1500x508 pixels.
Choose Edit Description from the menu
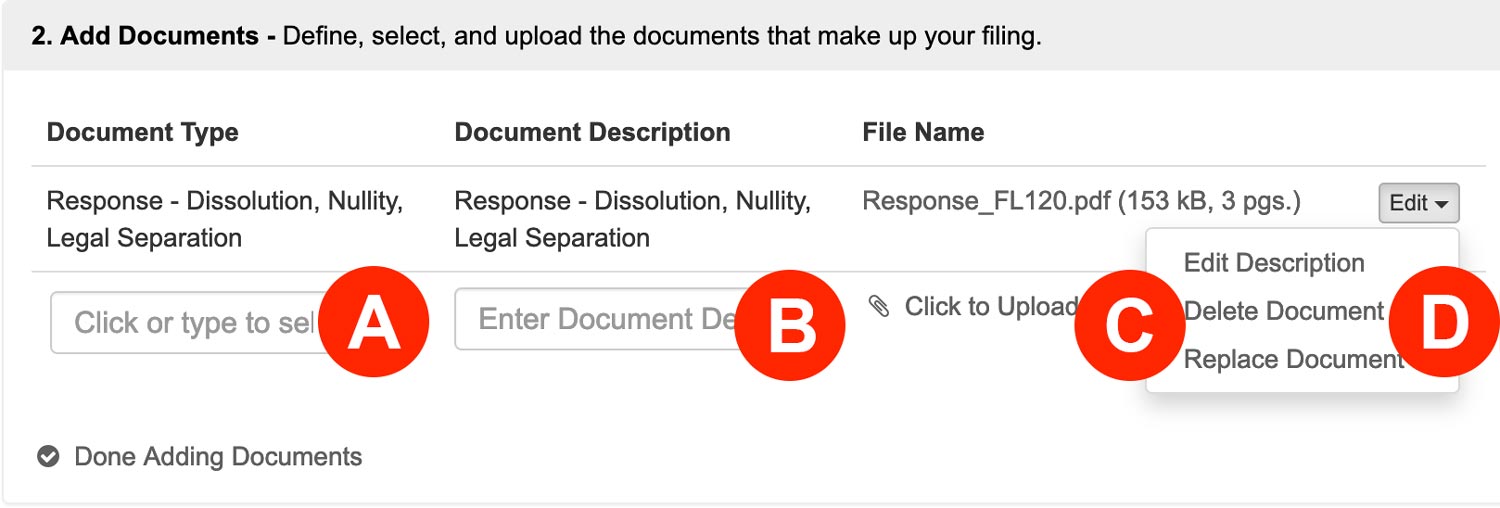(1274, 263)
